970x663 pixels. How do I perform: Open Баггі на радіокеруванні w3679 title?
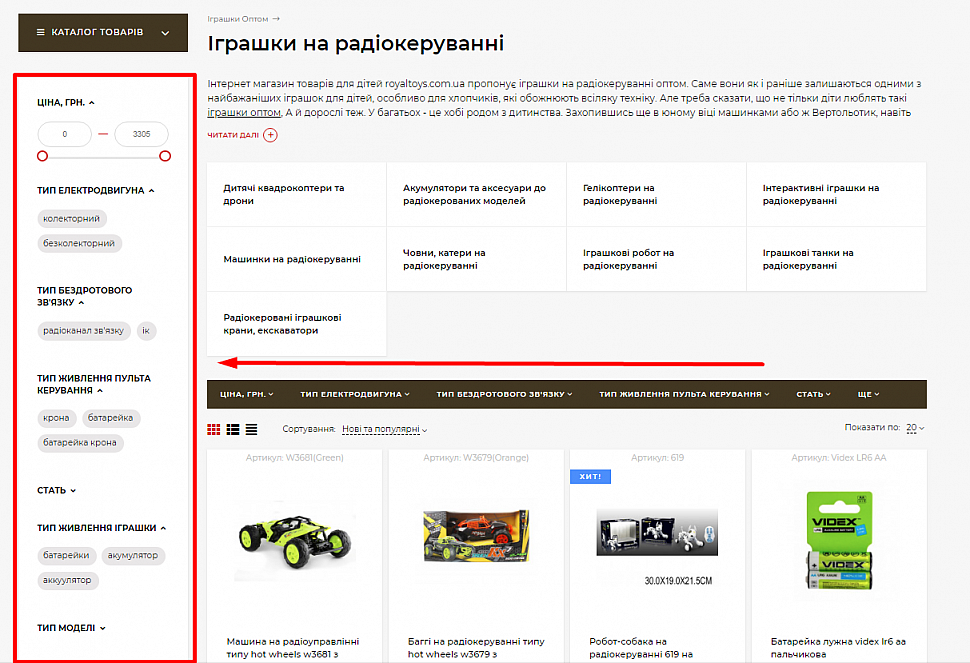coord(476,648)
